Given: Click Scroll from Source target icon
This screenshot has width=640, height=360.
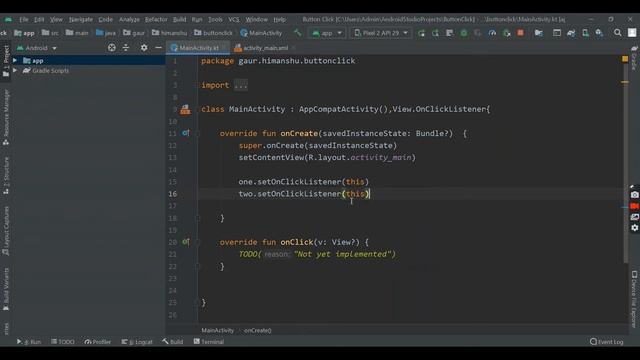Looking at the screenshot, I should click(x=111, y=48).
